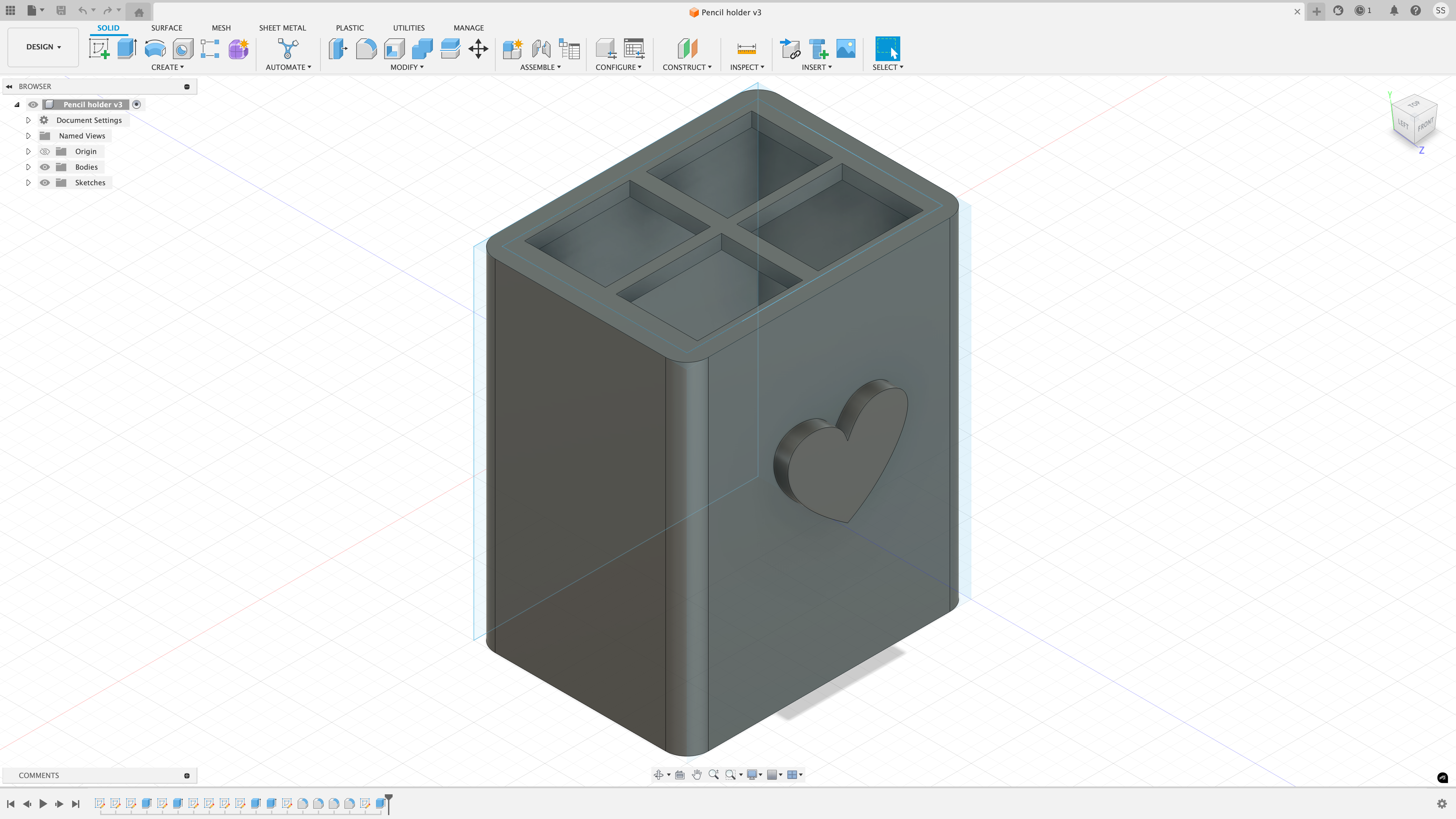Click the Move/Copy arrows icon

478,49
